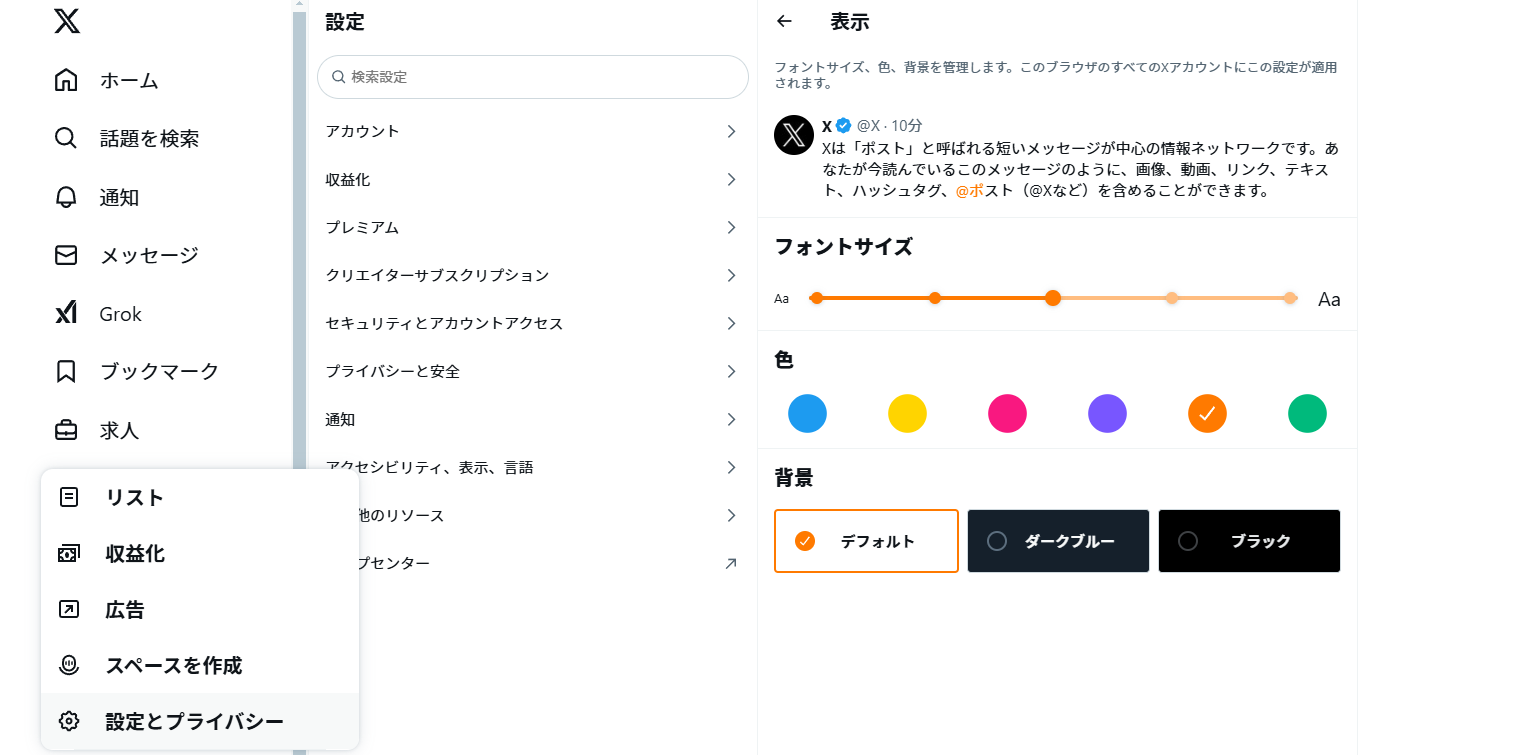Click the X logo icon
This screenshot has width=1521, height=755.
point(67,20)
